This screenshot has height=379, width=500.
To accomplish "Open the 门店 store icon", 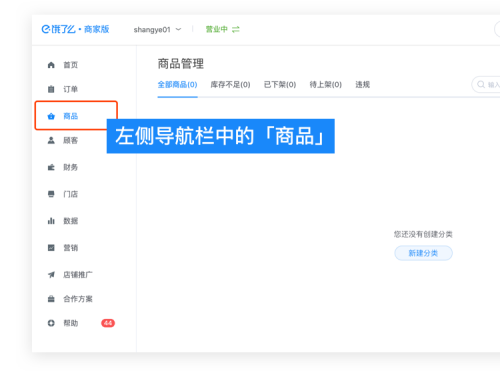I will click(51, 194).
